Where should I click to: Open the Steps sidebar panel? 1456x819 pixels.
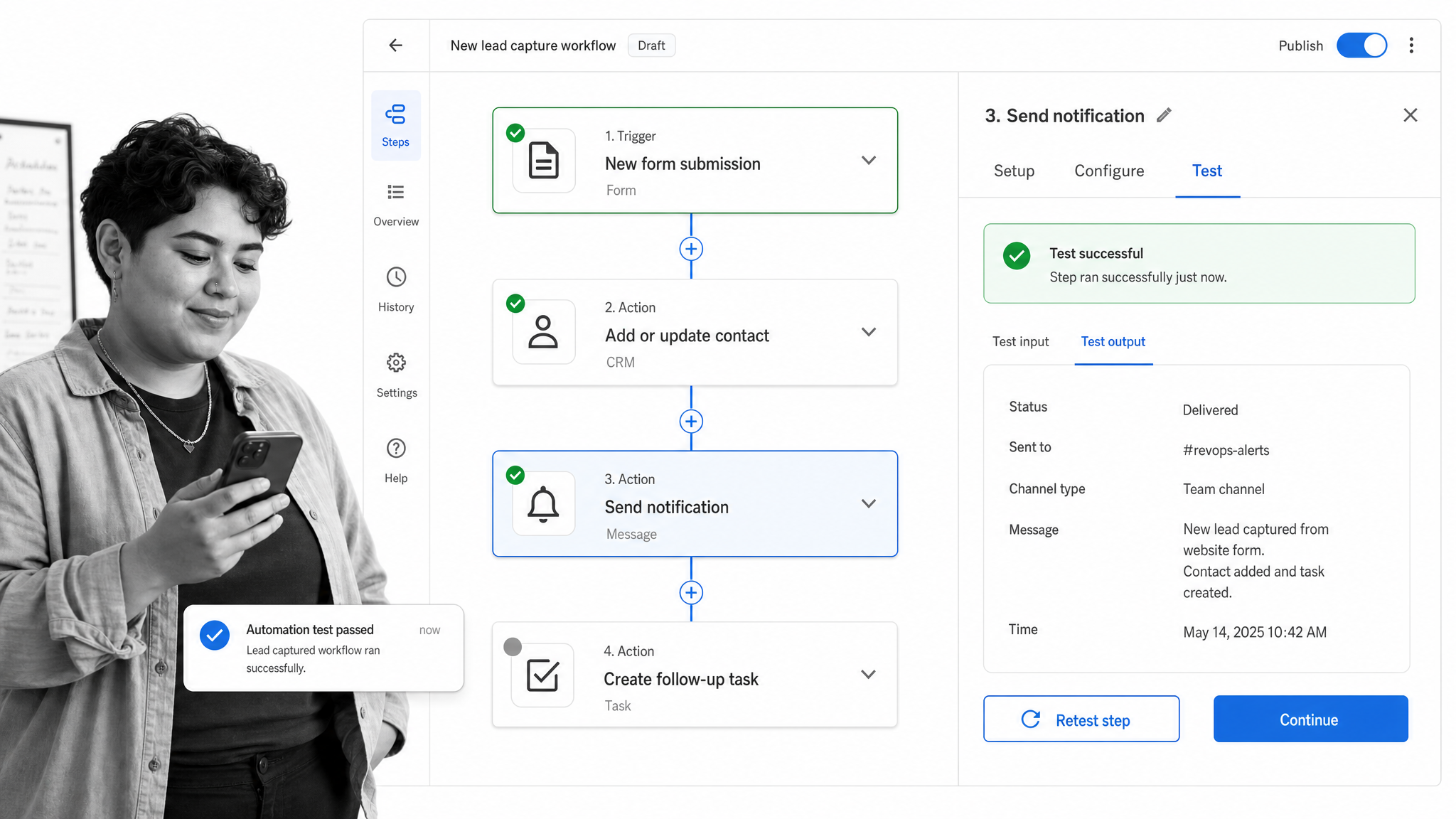(x=396, y=125)
